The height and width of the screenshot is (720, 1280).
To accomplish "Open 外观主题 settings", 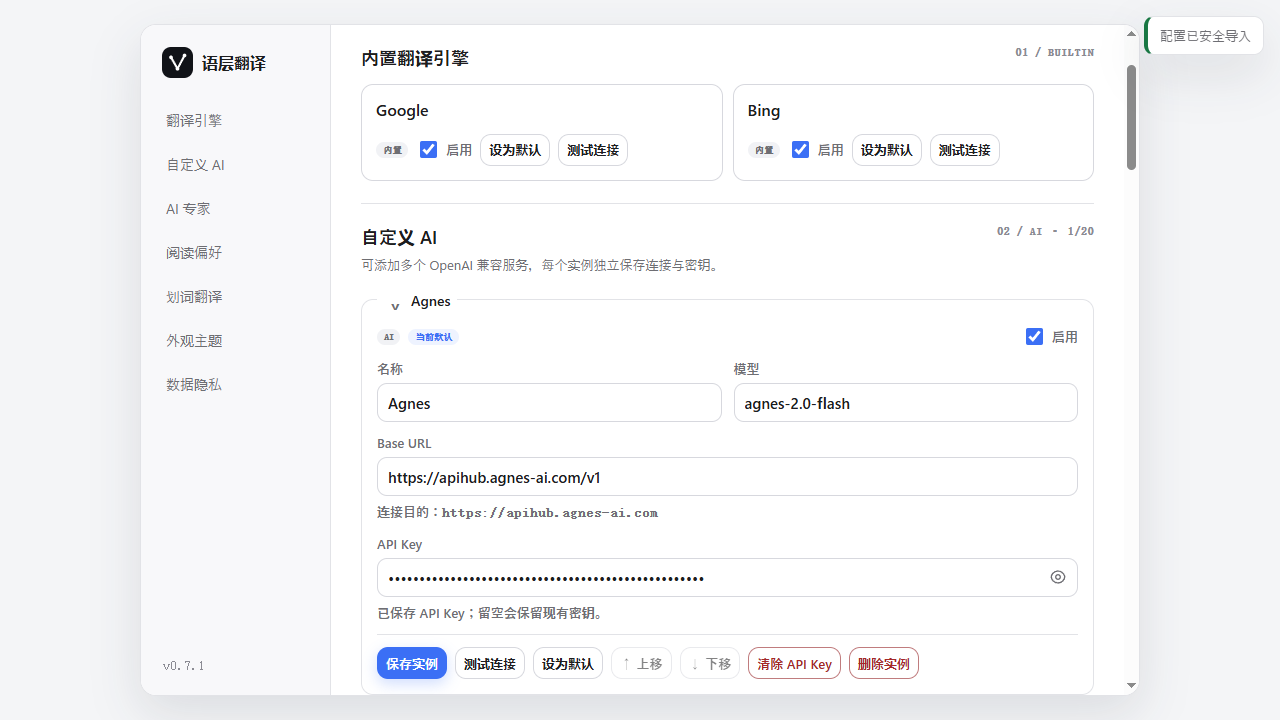I will coord(194,341).
